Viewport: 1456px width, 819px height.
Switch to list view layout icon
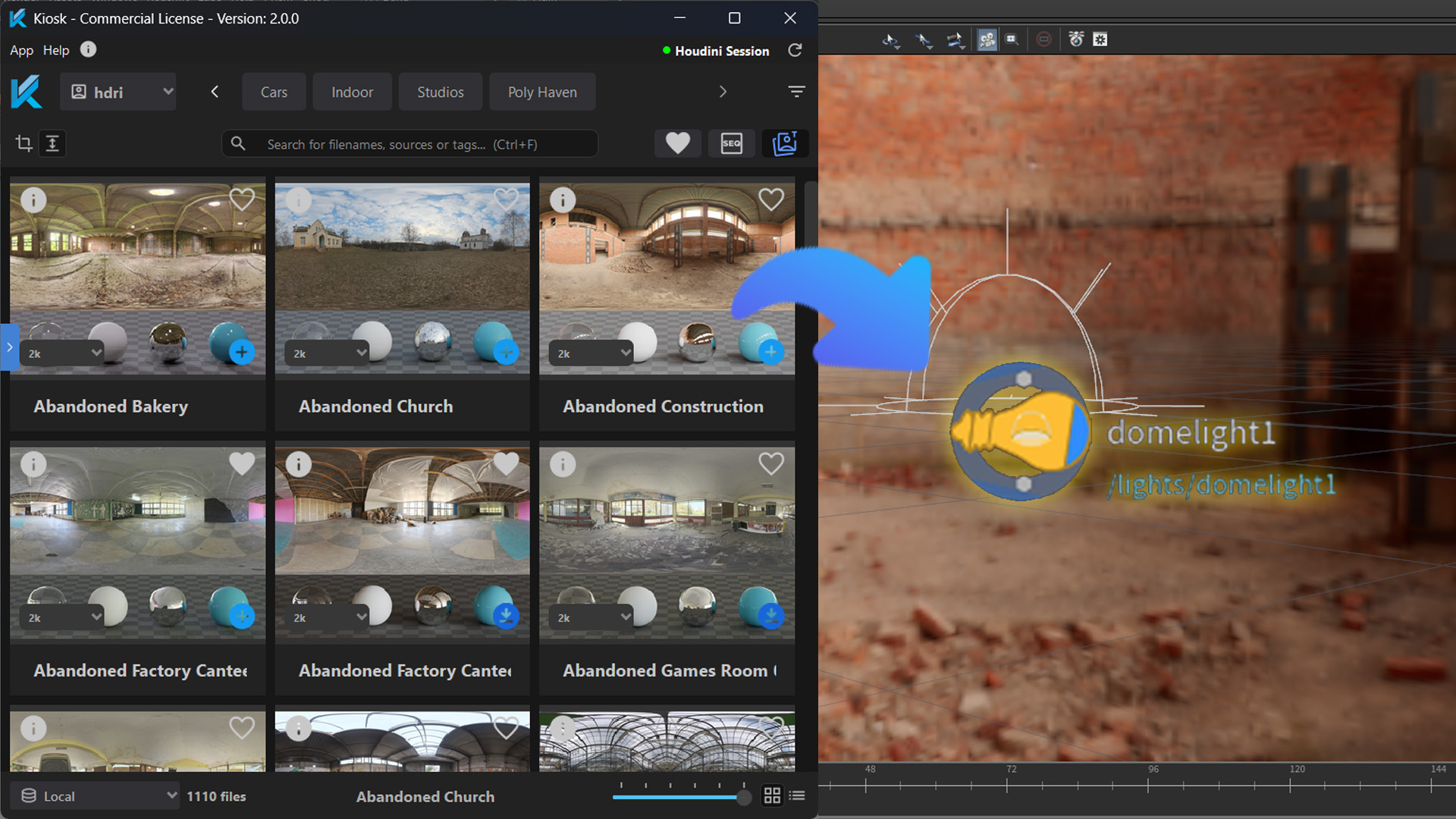click(797, 795)
